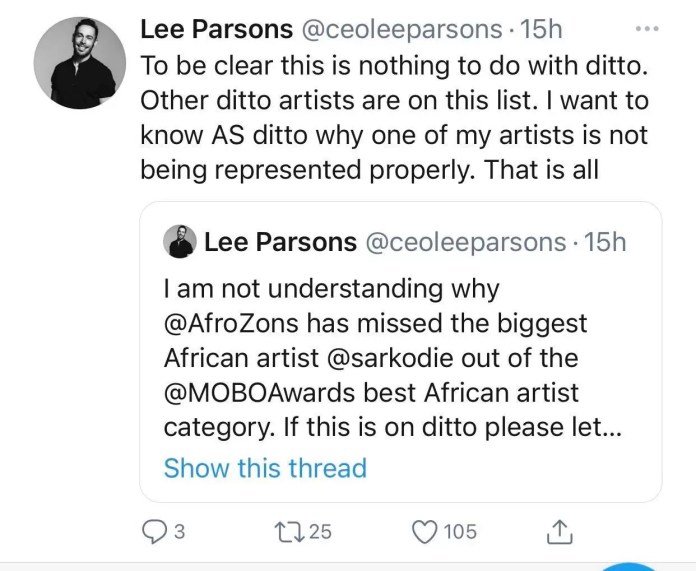Open the share arrow icon

pos(559,531)
